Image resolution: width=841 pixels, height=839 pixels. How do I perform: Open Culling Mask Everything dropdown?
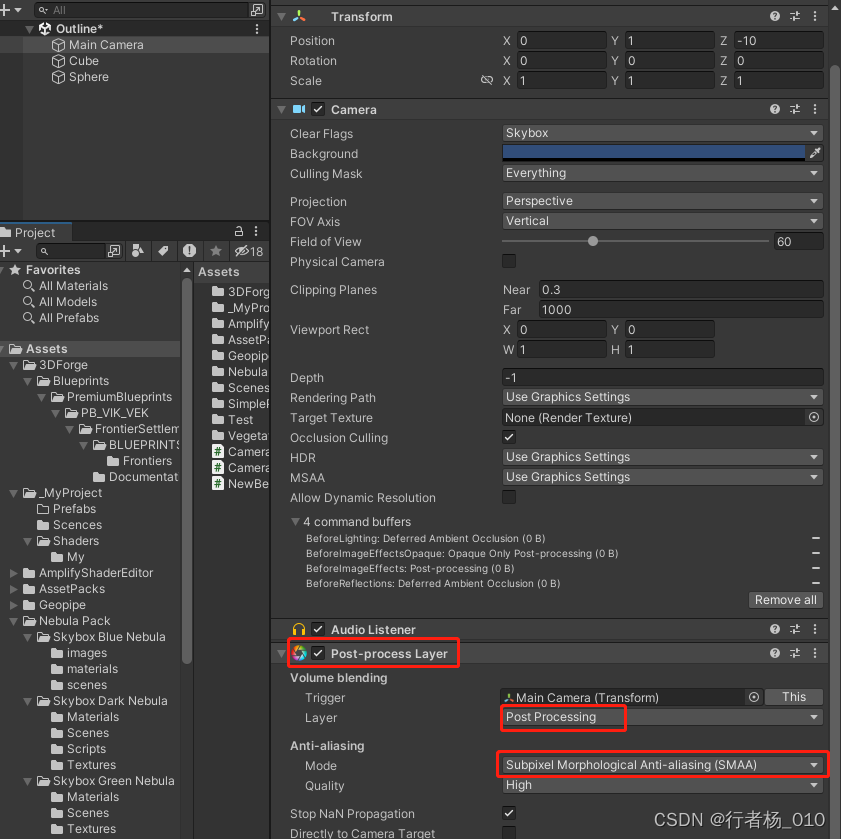coord(662,173)
